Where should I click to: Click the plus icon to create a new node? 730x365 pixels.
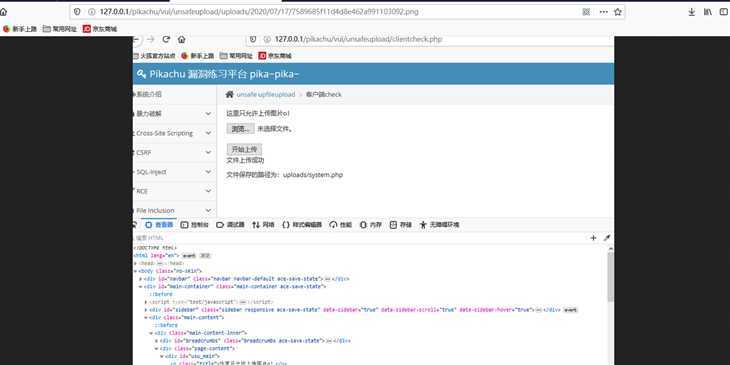pos(593,238)
